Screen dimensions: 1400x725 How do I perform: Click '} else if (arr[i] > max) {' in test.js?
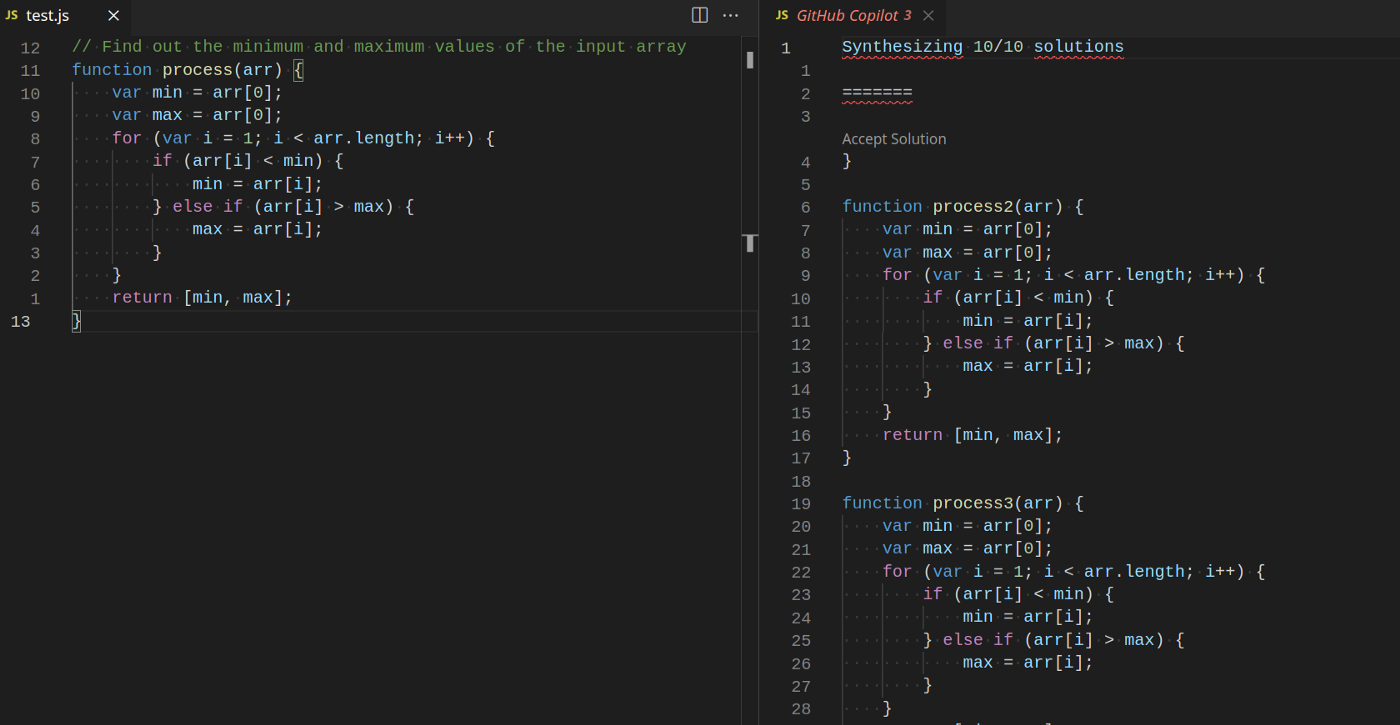(283, 207)
